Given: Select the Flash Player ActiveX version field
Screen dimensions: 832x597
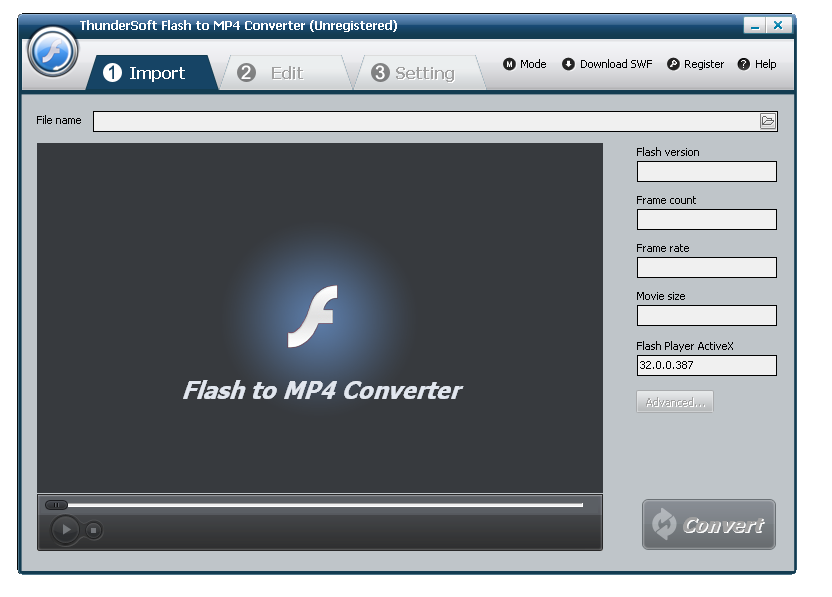Looking at the screenshot, I should (x=706, y=365).
